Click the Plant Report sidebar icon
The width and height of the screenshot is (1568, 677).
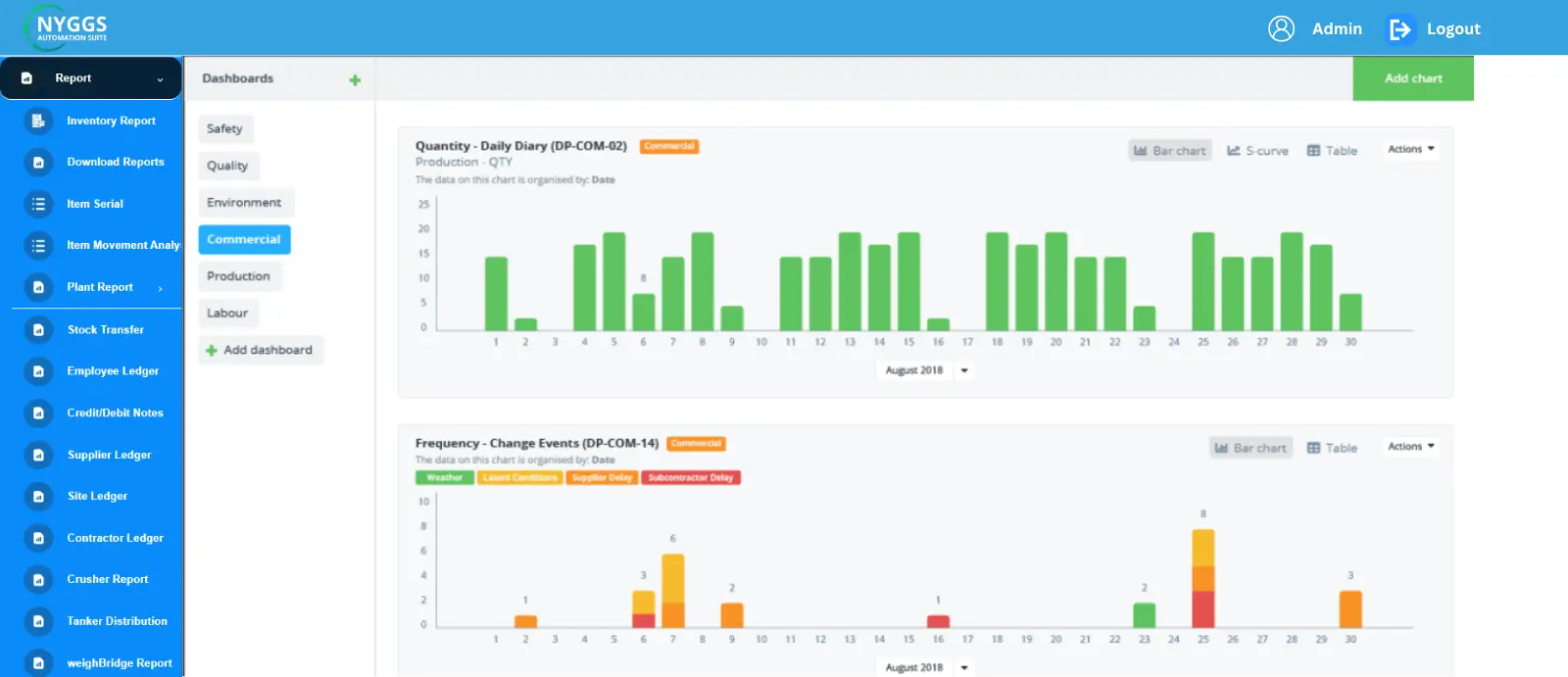[x=38, y=287]
